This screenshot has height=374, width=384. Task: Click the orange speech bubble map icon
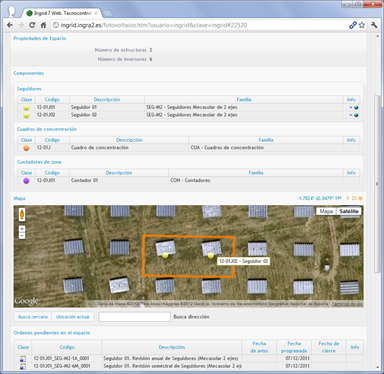point(360,198)
